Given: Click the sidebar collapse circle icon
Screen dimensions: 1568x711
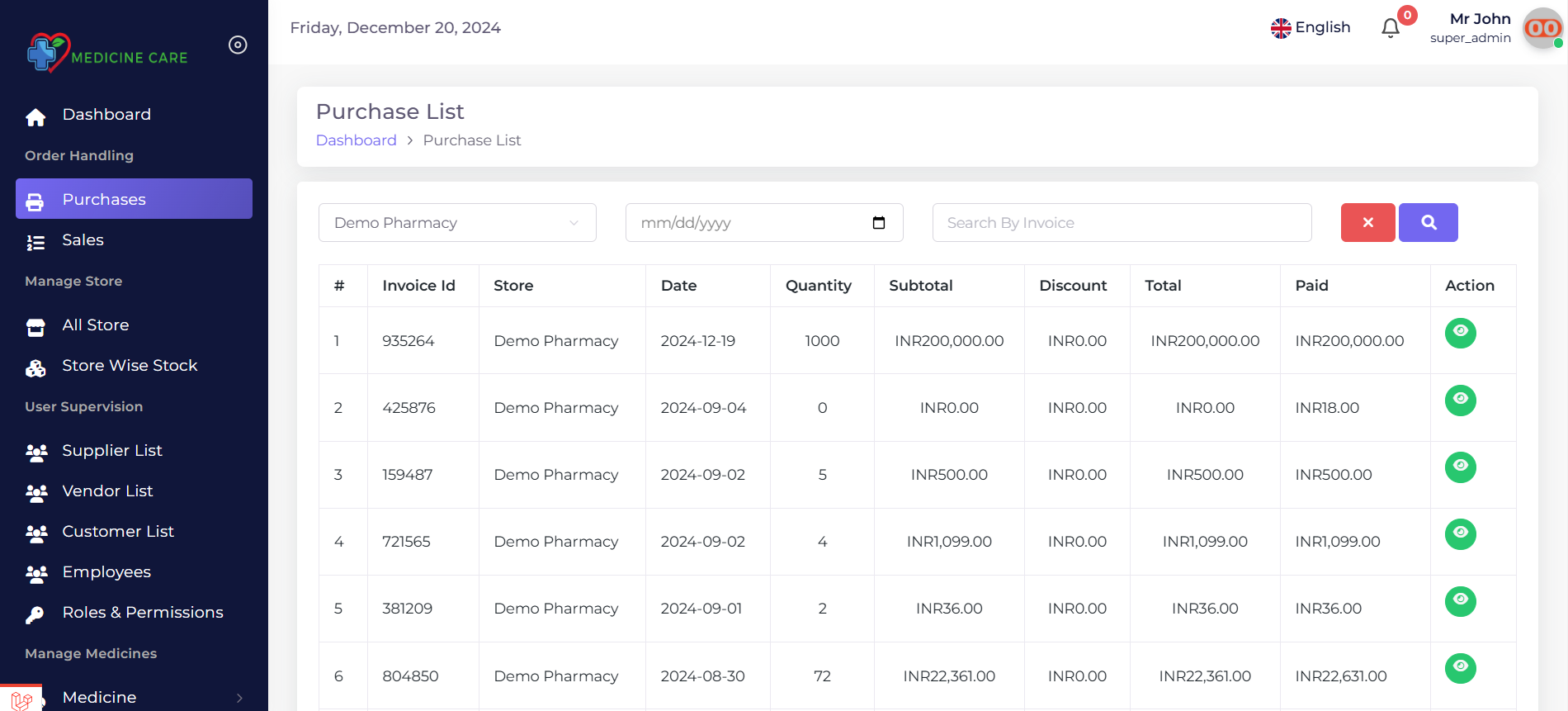Looking at the screenshot, I should tap(238, 45).
